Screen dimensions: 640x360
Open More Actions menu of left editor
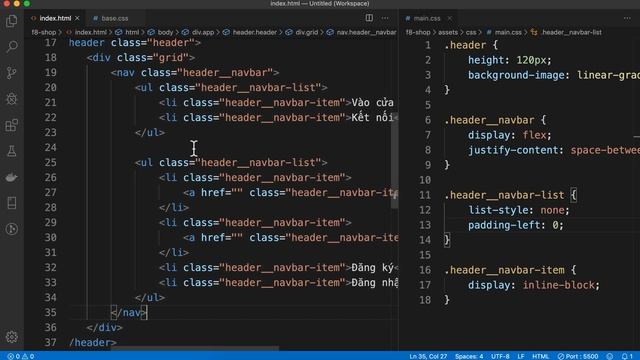[x=385, y=18]
